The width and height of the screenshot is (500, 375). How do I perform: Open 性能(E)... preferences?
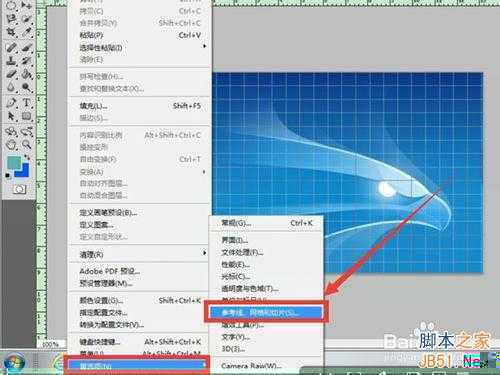pyautogui.click(x=266, y=265)
